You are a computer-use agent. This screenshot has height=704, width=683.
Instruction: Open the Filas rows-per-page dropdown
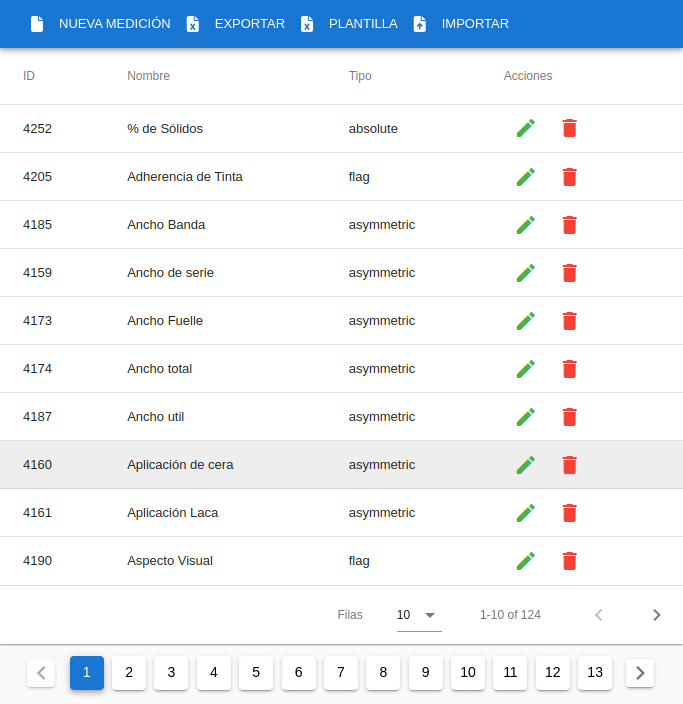[419, 615]
